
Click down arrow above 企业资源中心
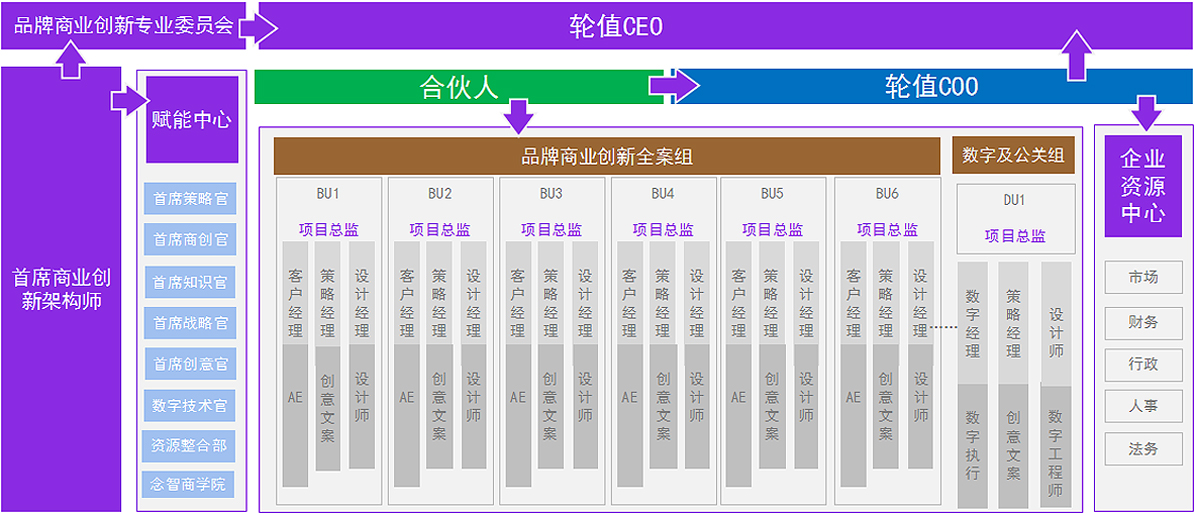1147,111
